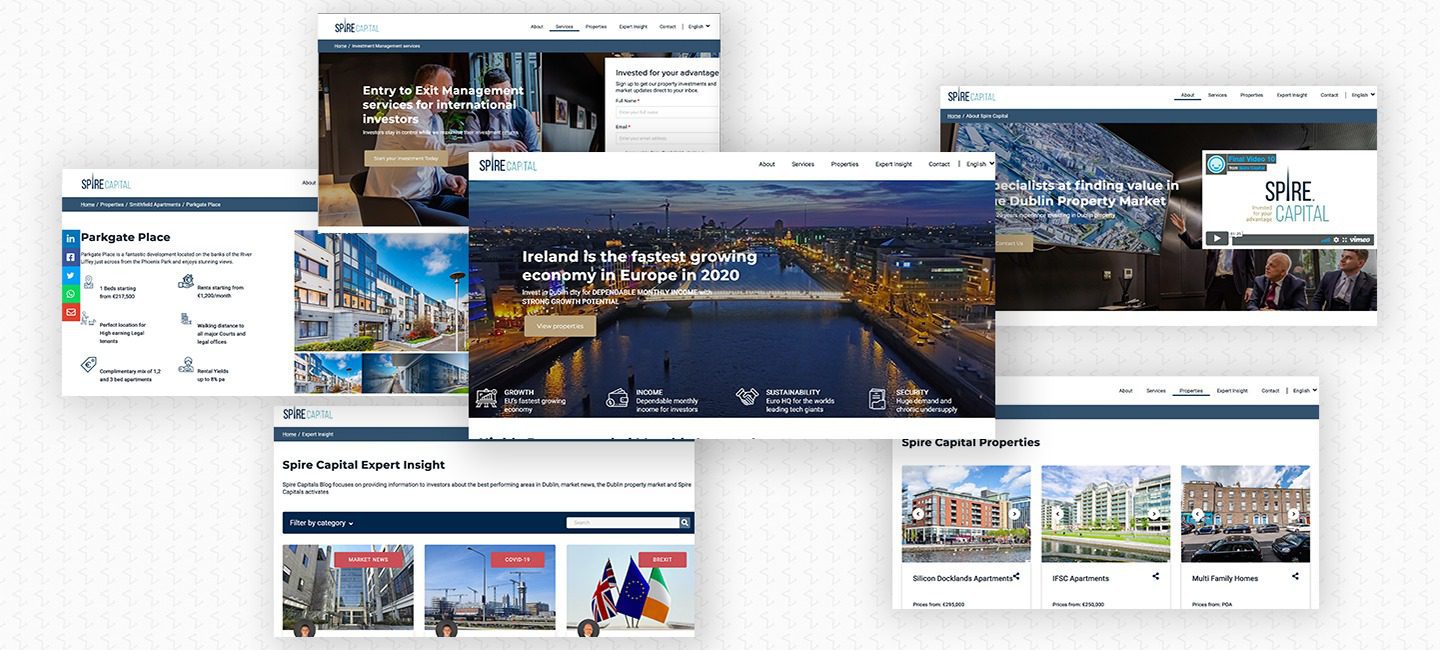Open Expert Insight menu on the homepage
The height and width of the screenshot is (650, 1440).
click(x=894, y=164)
